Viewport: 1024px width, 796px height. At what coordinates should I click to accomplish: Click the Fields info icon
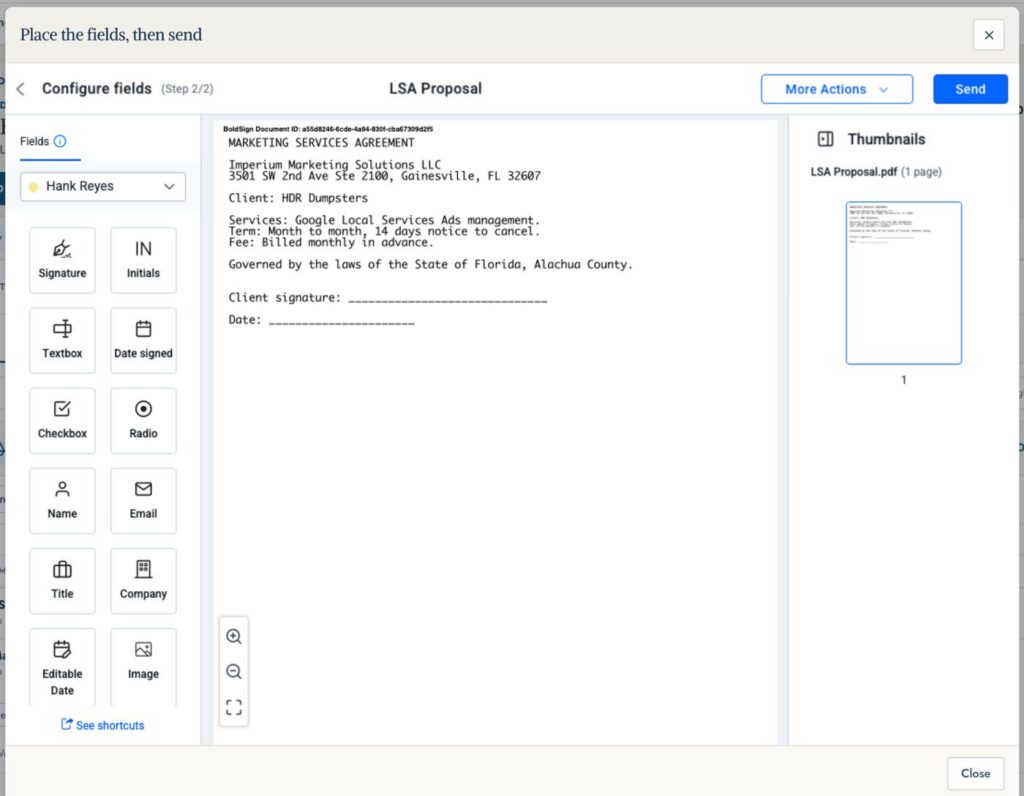(x=60, y=141)
